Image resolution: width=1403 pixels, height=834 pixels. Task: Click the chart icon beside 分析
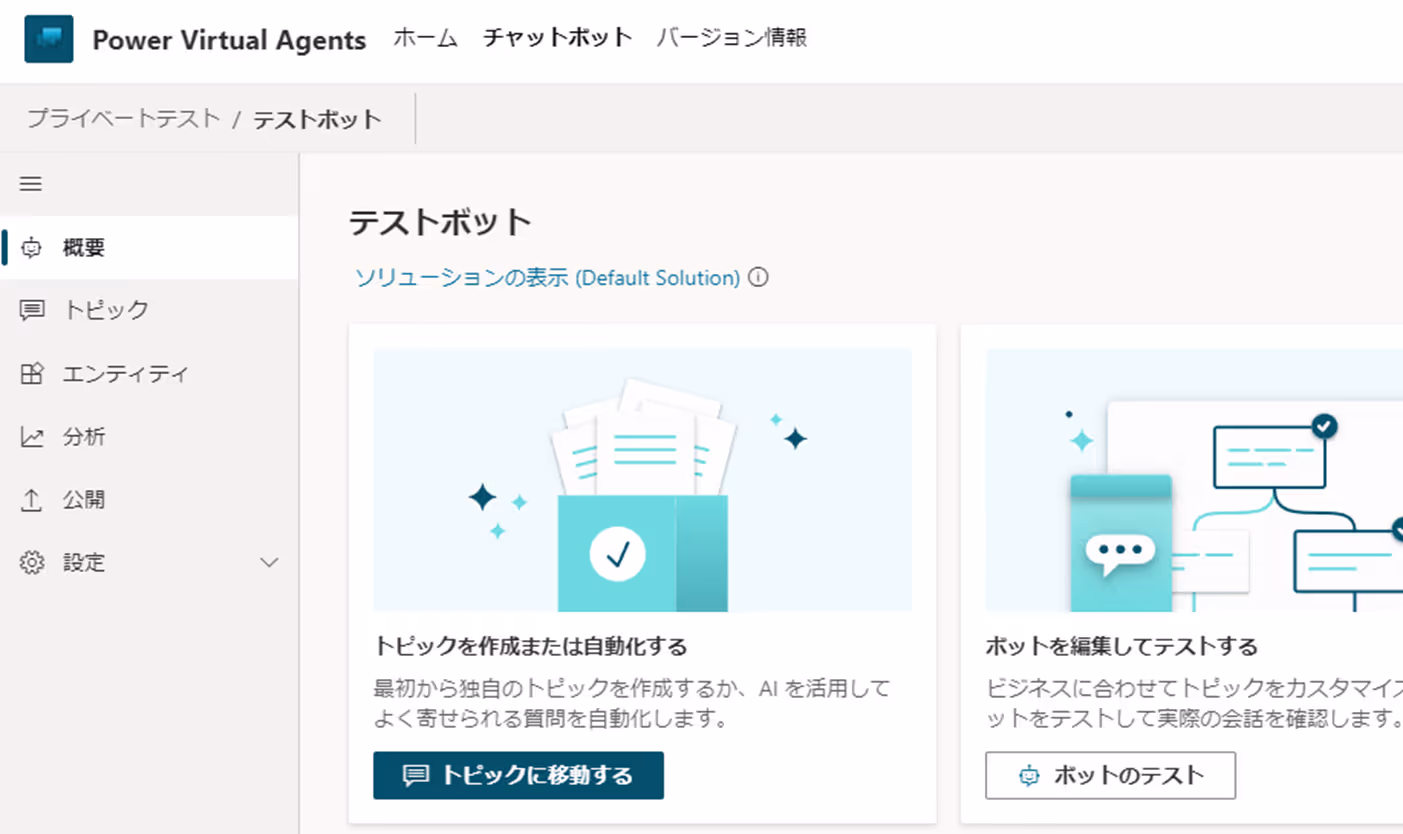32,437
